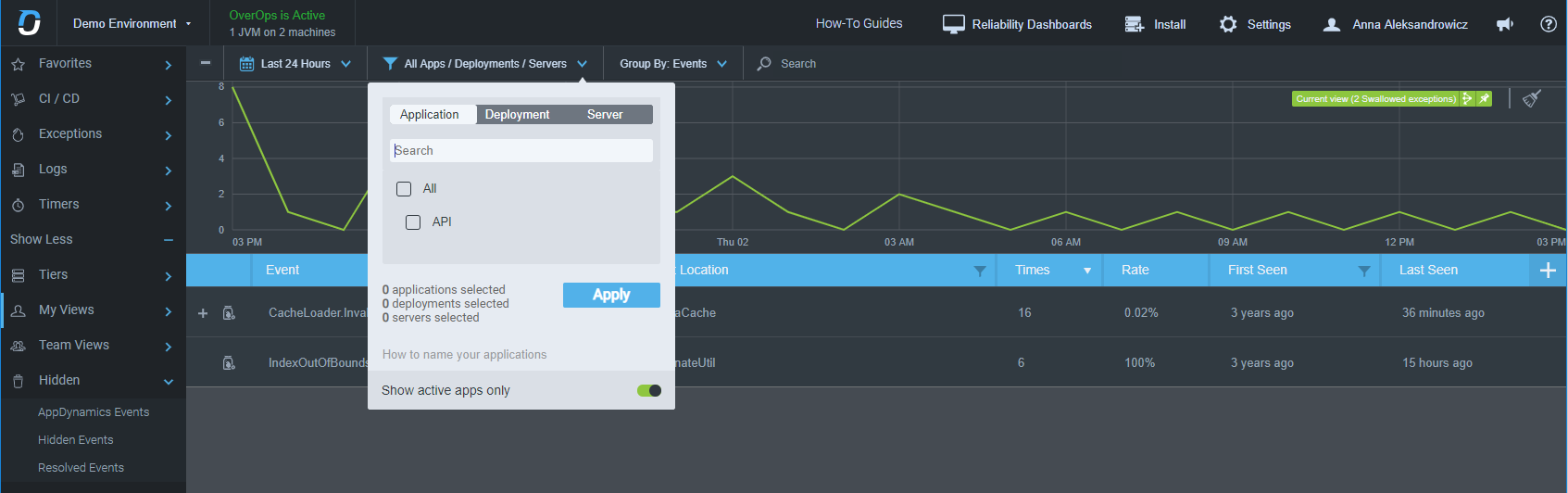Click the 0.02% rate value
This screenshot has width=1568, height=493.
(x=1141, y=313)
